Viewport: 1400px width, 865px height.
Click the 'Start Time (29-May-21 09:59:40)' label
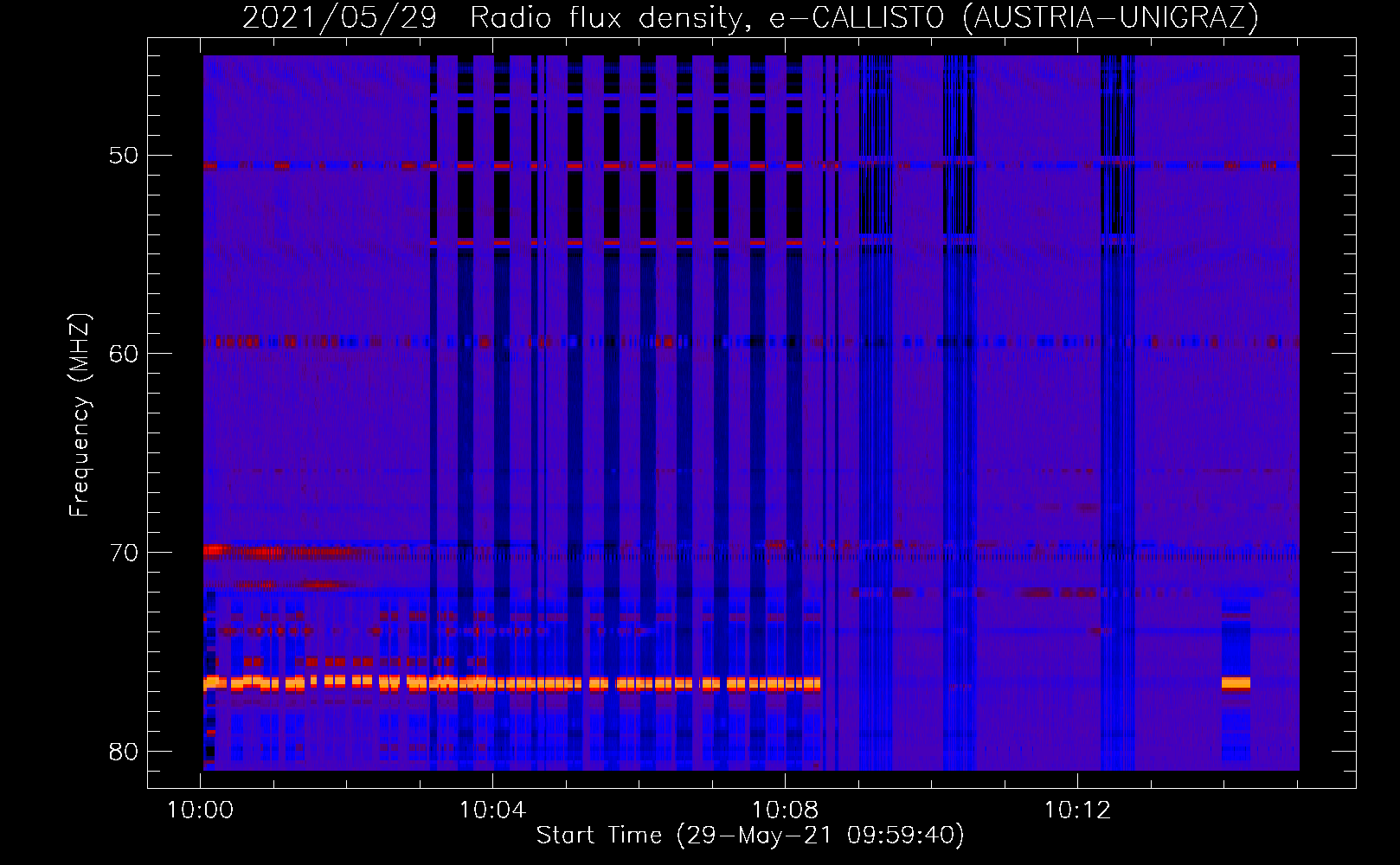point(750,836)
